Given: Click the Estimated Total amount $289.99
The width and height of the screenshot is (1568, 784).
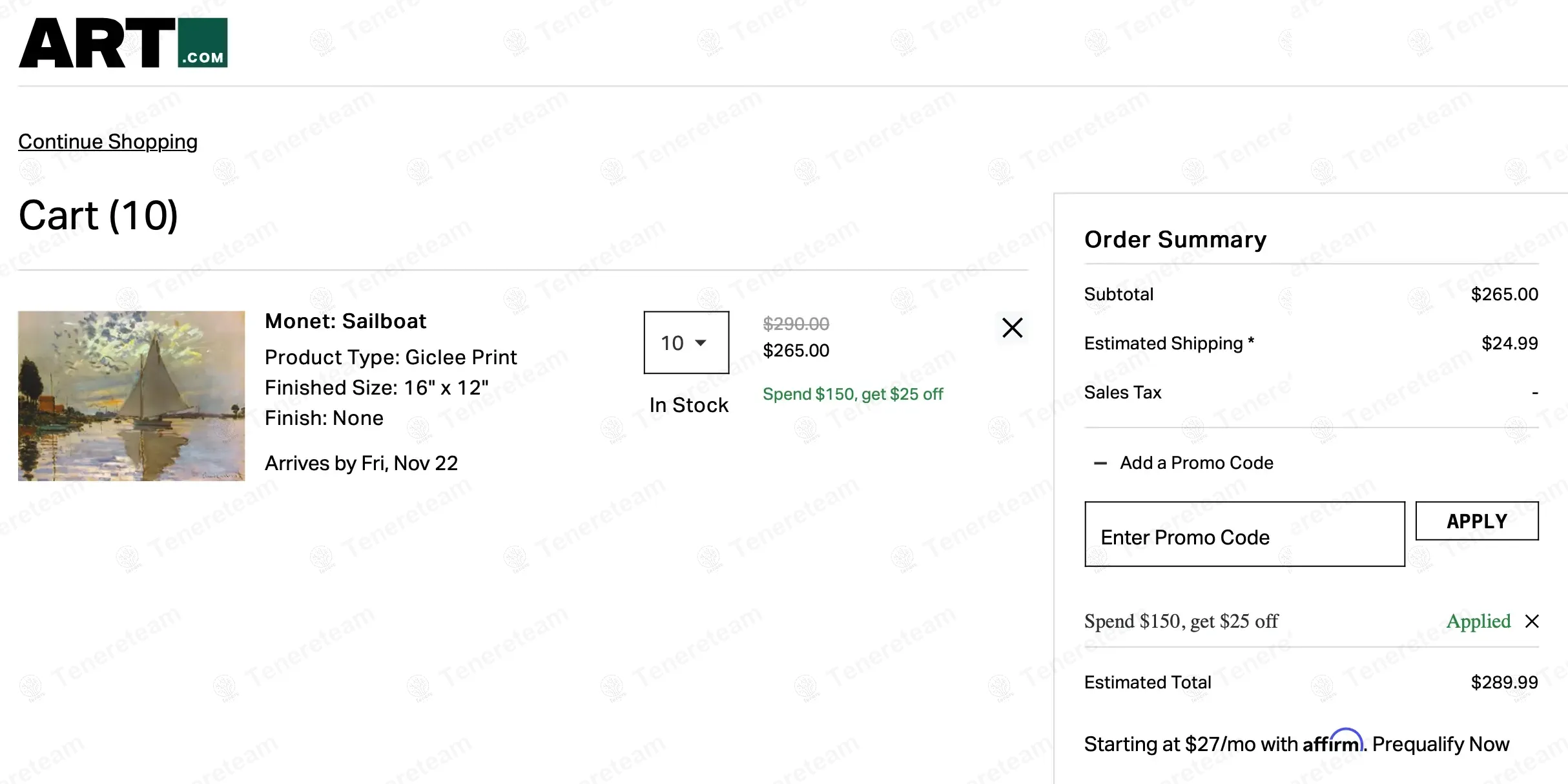Looking at the screenshot, I should (1504, 683).
